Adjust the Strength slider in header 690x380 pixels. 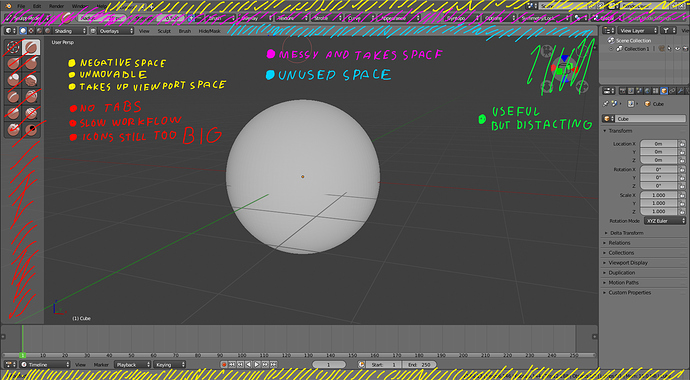[x=169, y=18]
